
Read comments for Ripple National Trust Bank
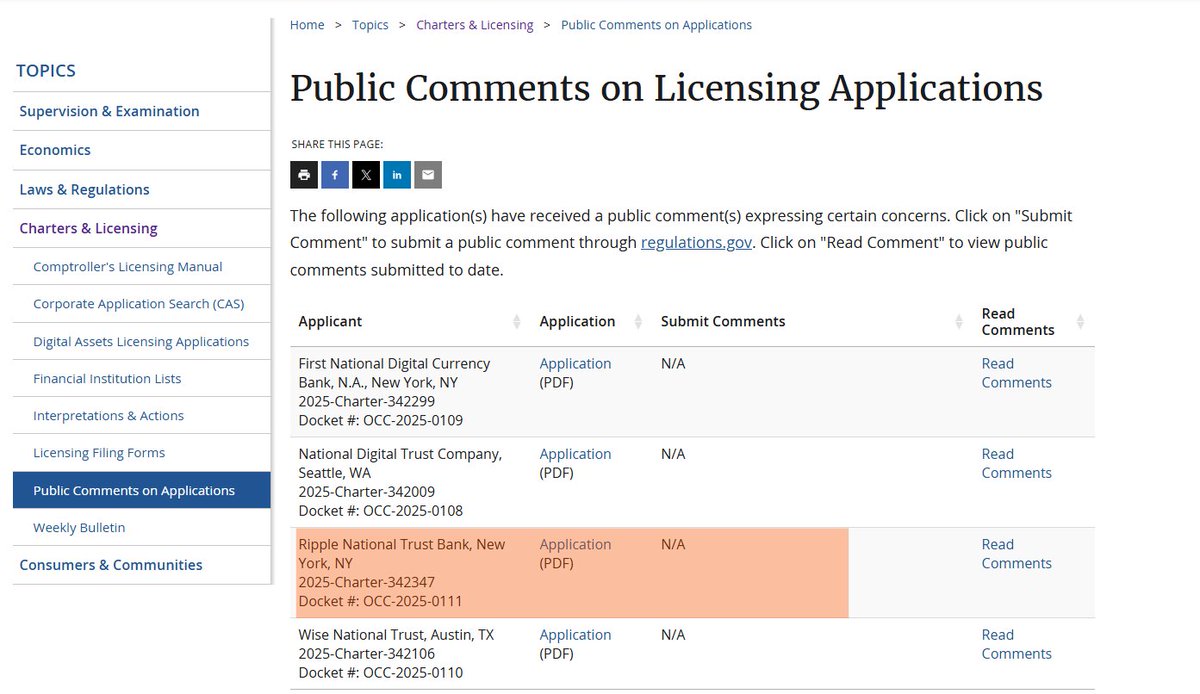coord(1016,554)
